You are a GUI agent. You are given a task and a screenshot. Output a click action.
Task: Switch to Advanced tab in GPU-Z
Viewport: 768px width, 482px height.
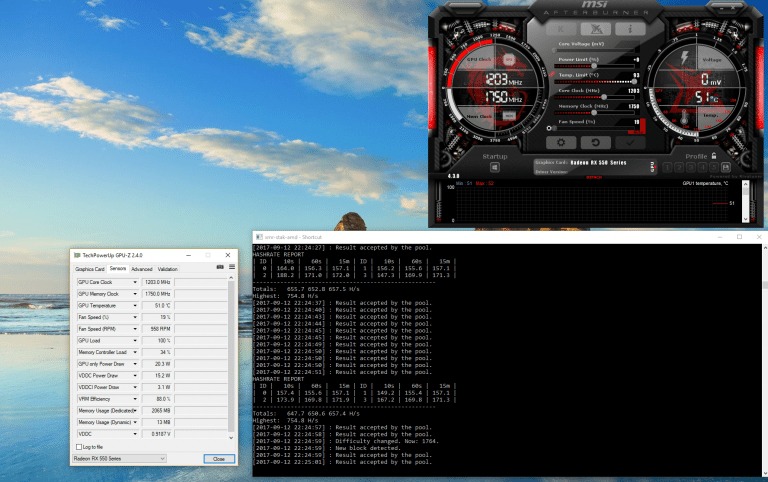click(142, 269)
